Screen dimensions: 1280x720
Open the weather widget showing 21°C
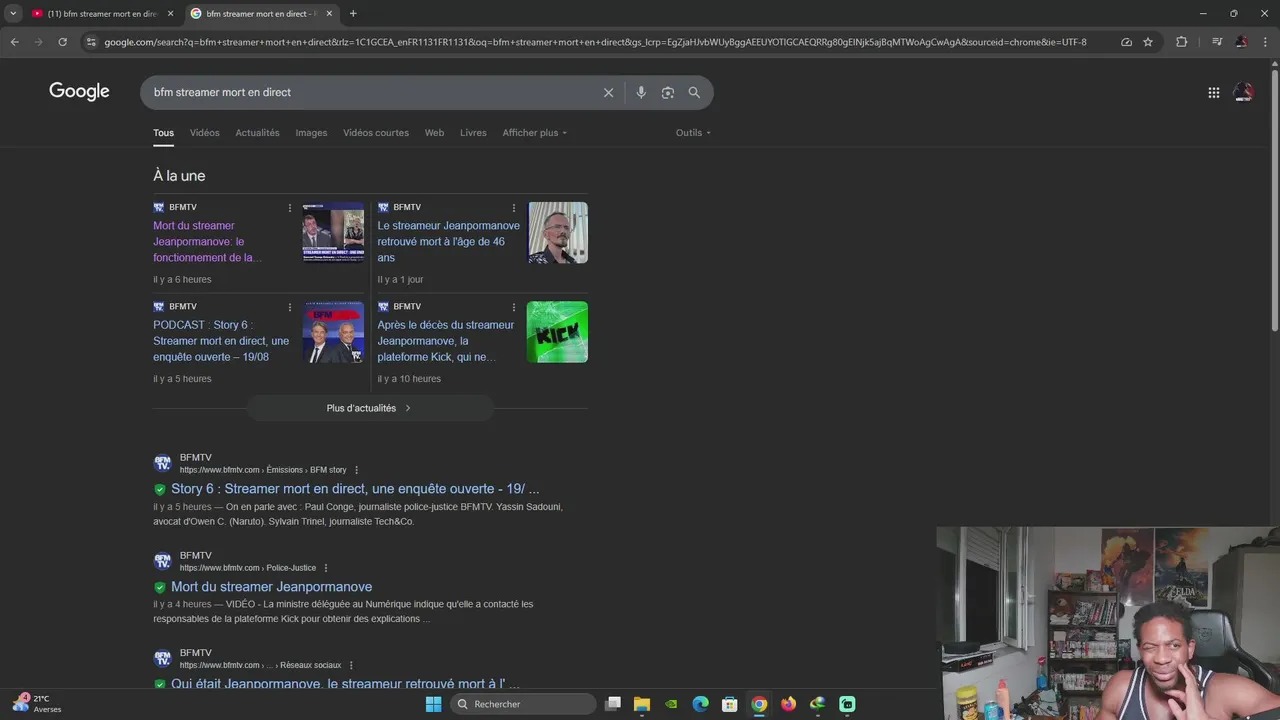(36, 703)
